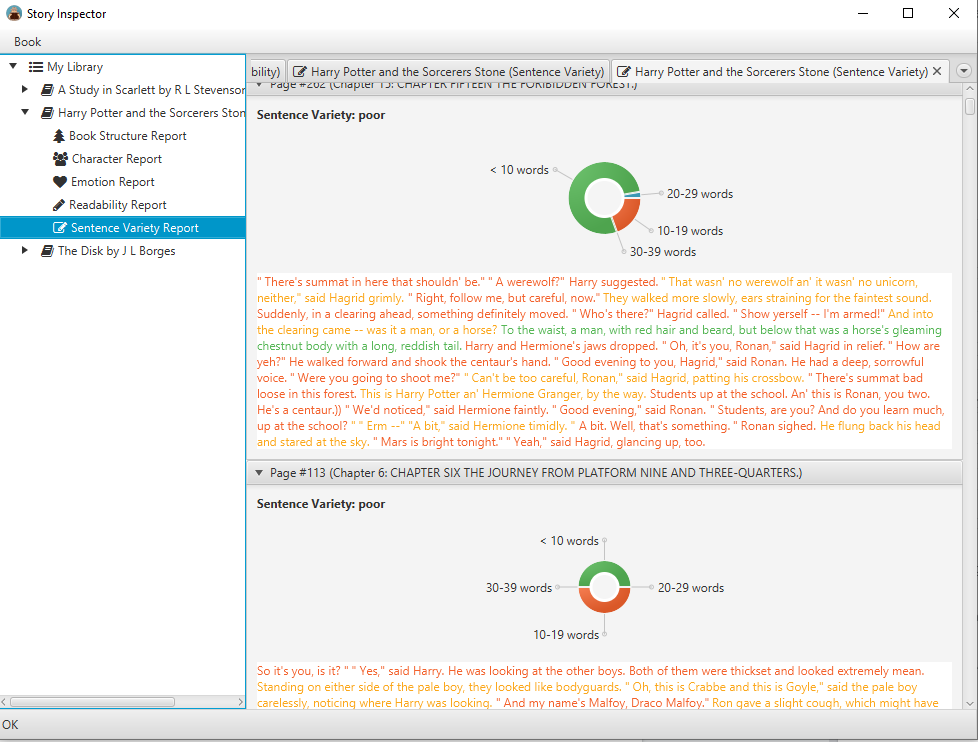Click the pencil icon of Readability Report
This screenshot has height=742, width=978.
(59, 205)
